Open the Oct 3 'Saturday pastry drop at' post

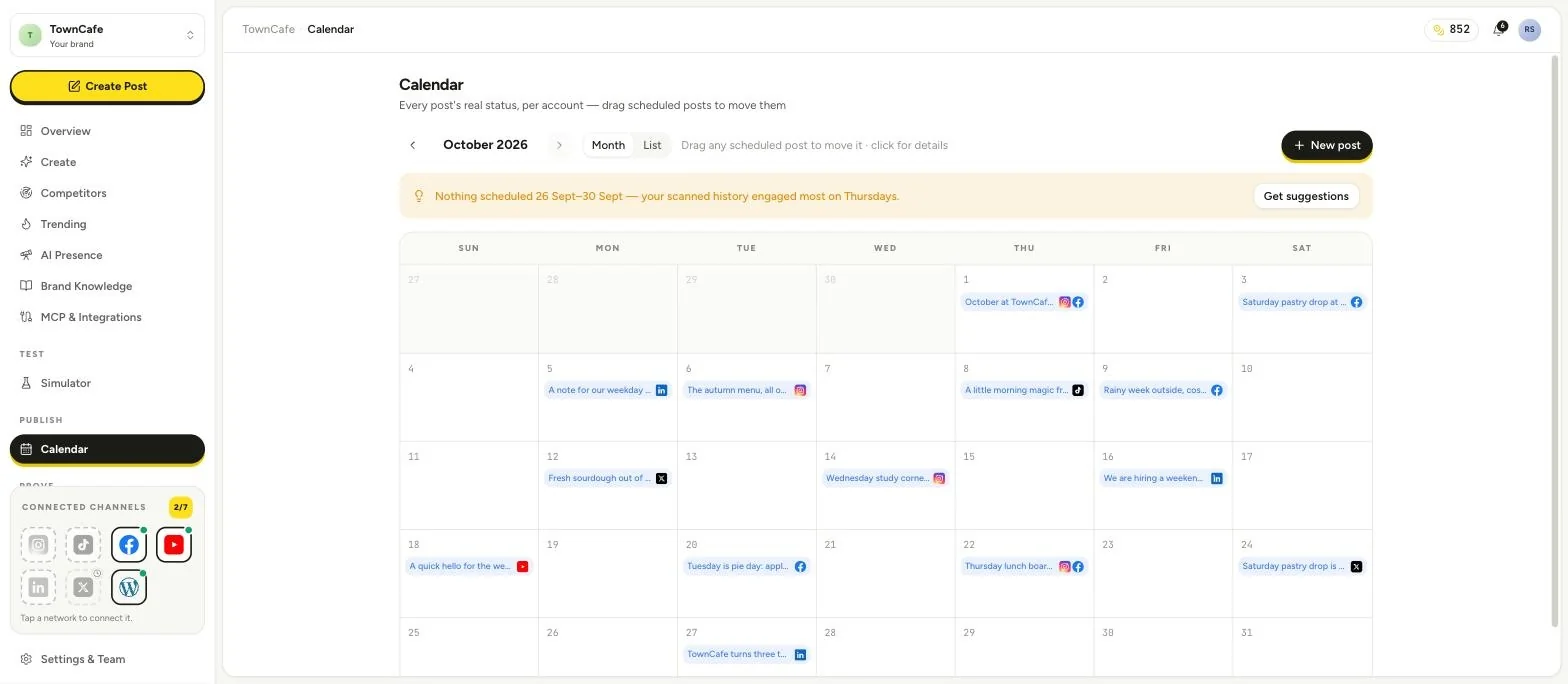[x=1302, y=302]
